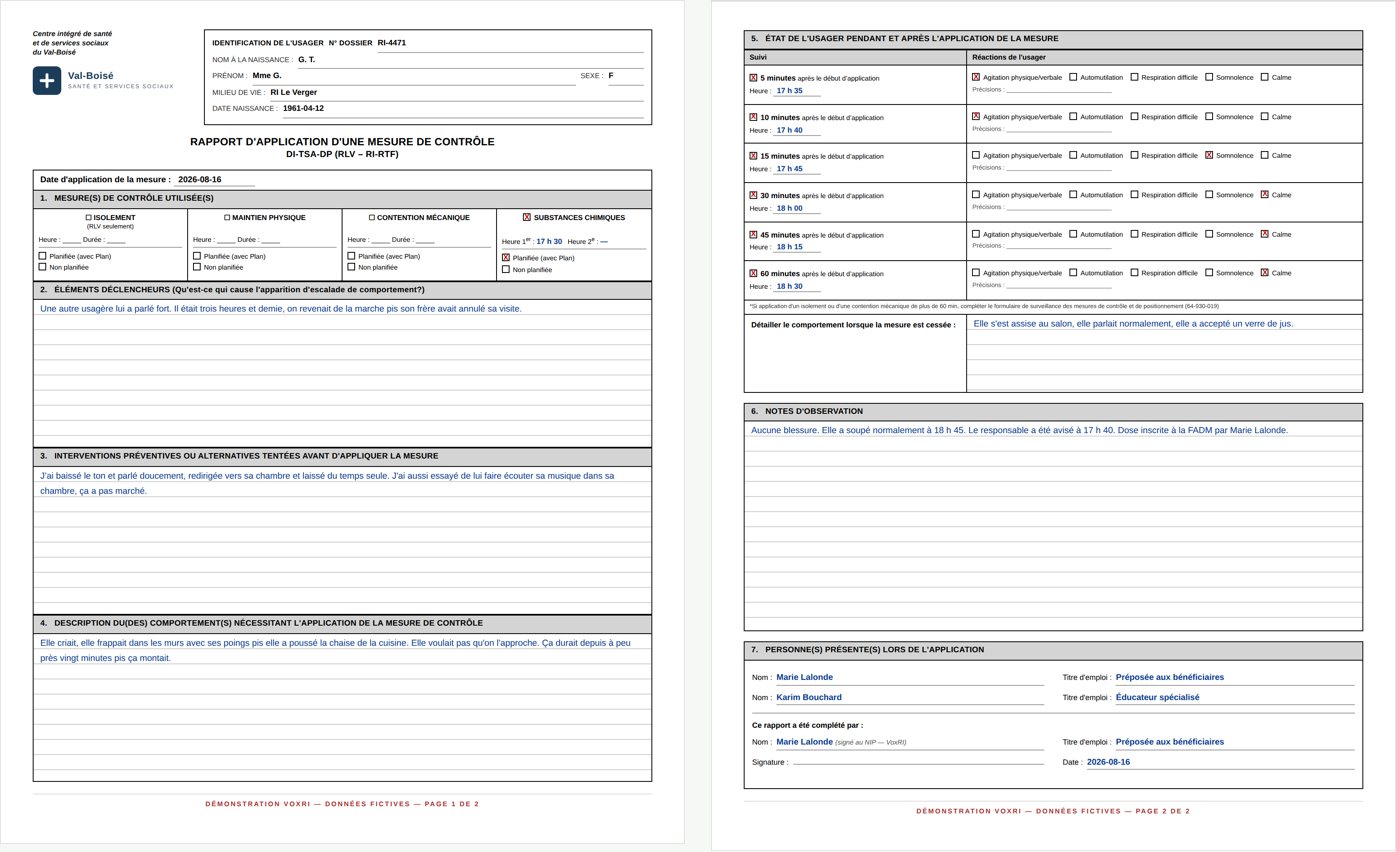
Task: Uncheck the 60 minutes suivi checkbox
Action: pos(754,273)
